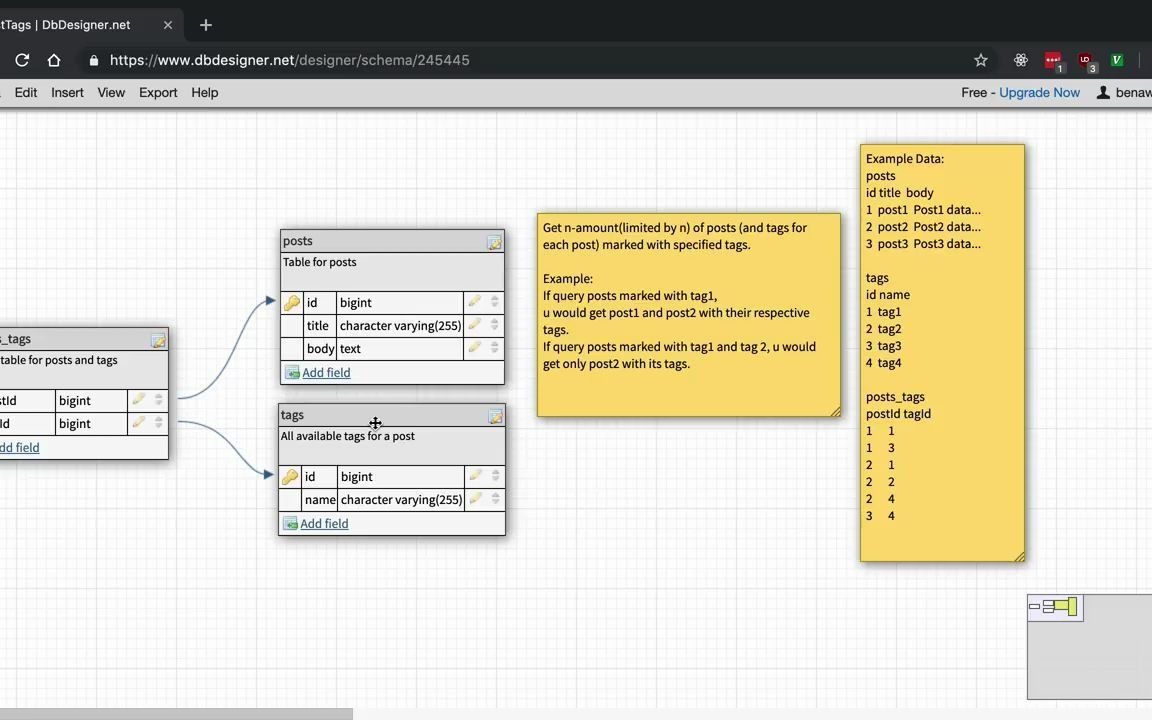Bookmark the page with the star icon
The height and width of the screenshot is (720, 1152).
pos(980,60)
